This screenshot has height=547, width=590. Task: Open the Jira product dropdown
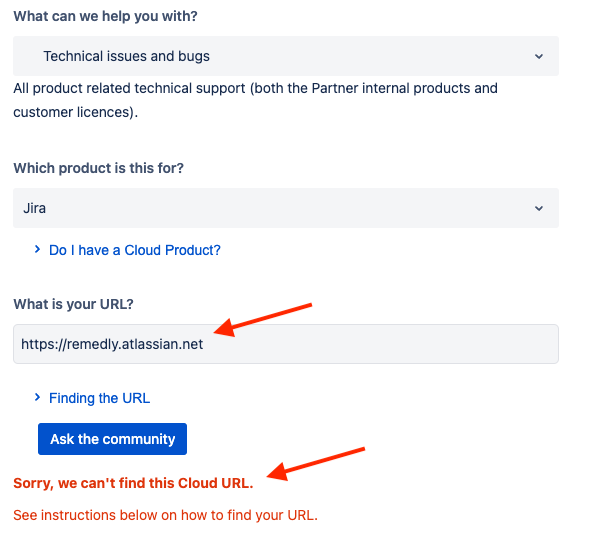pyautogui.click(x=286, y=208)
